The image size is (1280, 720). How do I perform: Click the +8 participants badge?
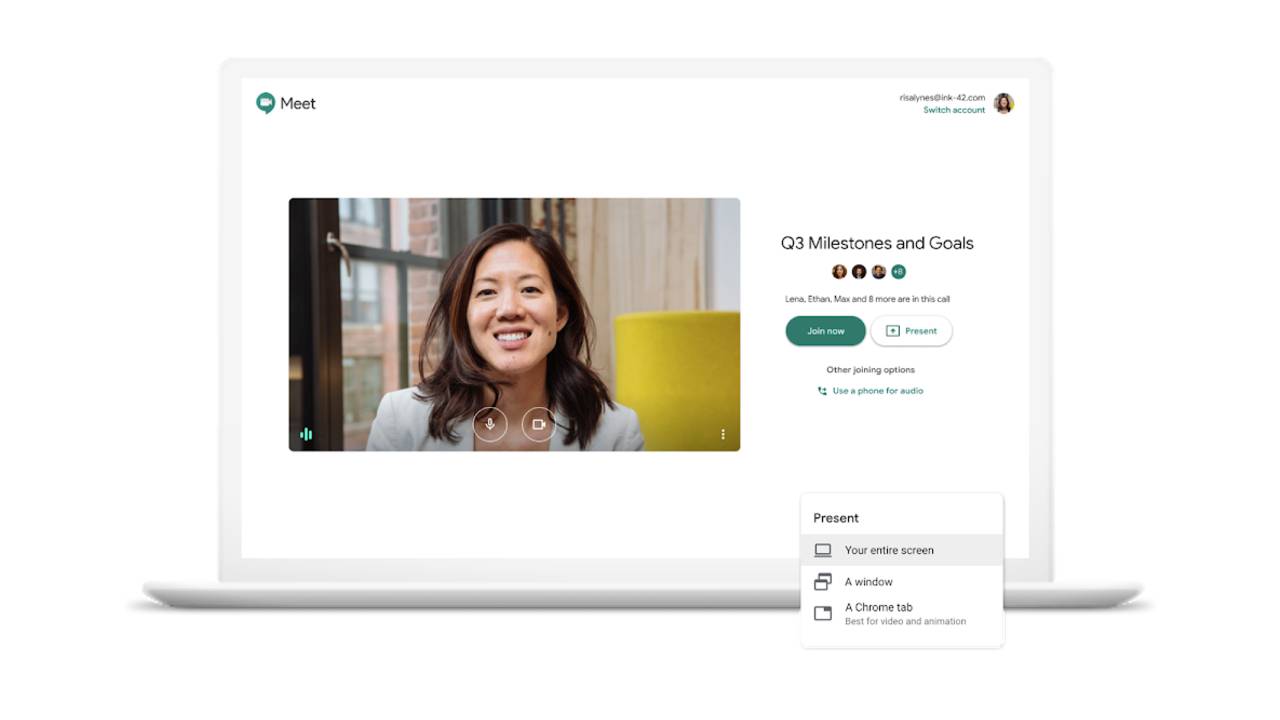898,271
